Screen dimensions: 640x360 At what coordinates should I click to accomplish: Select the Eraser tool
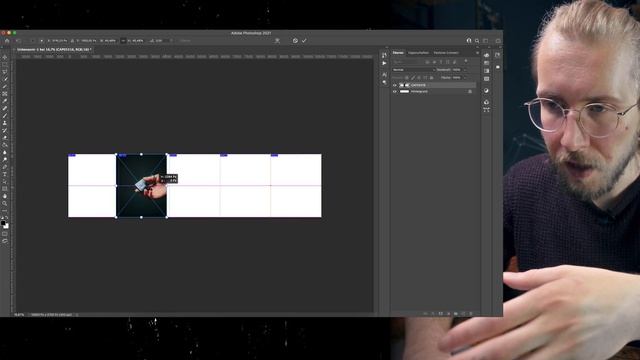click(x=5, y=138)
